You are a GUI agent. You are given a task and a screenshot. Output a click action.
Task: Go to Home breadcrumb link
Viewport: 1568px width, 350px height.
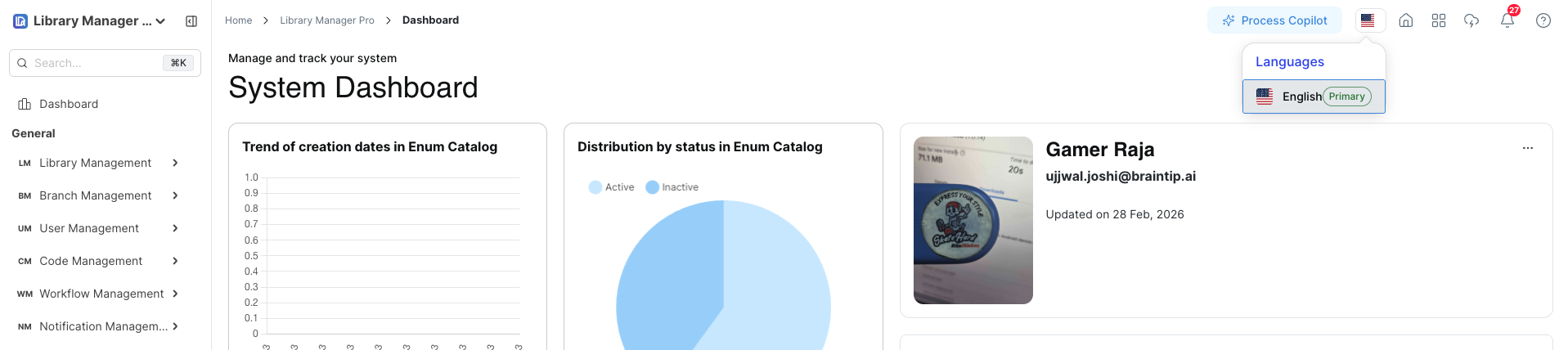coord(238,20)
